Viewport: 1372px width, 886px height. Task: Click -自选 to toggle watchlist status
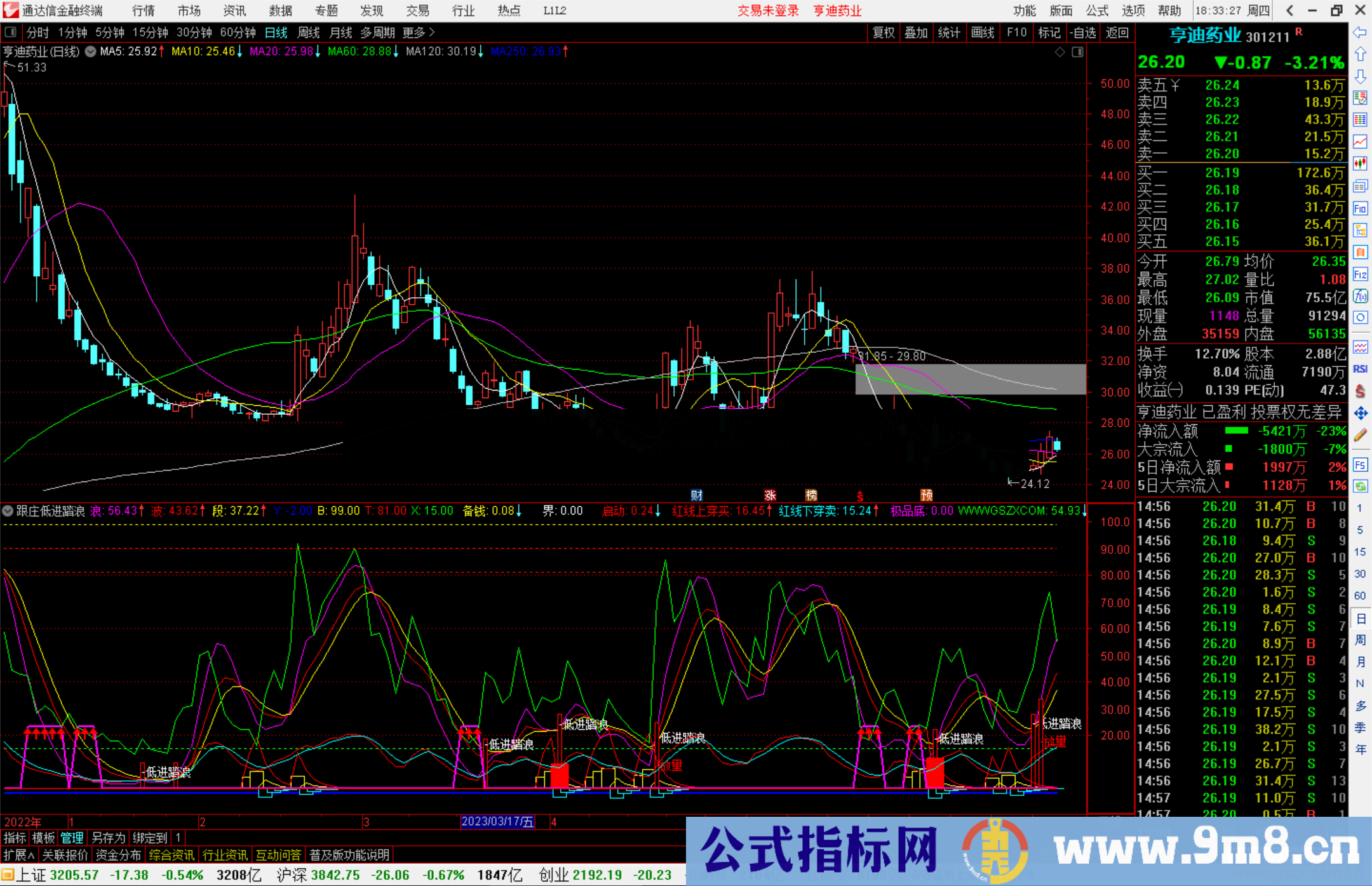tap(1084, 32)
